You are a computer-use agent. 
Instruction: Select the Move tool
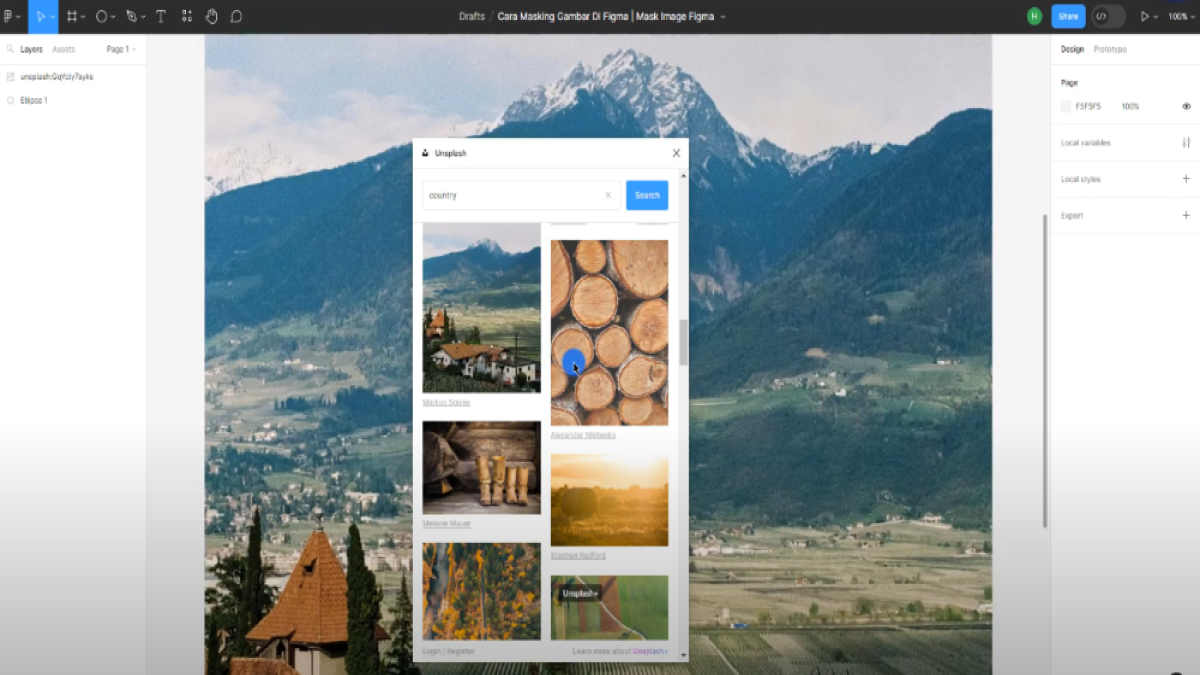click(x=40, y=16)
